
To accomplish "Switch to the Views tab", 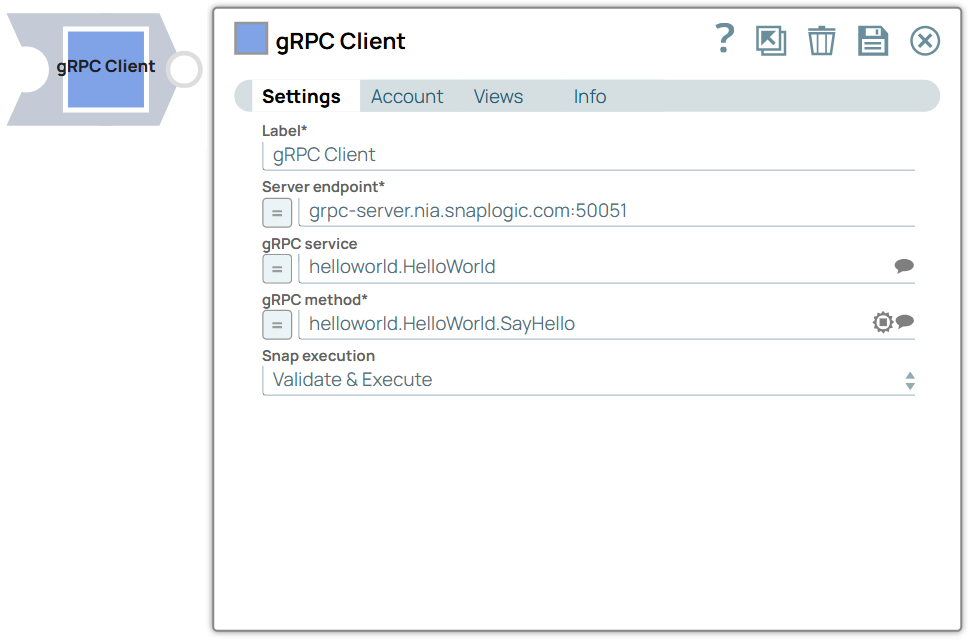I will click(498, 97).
